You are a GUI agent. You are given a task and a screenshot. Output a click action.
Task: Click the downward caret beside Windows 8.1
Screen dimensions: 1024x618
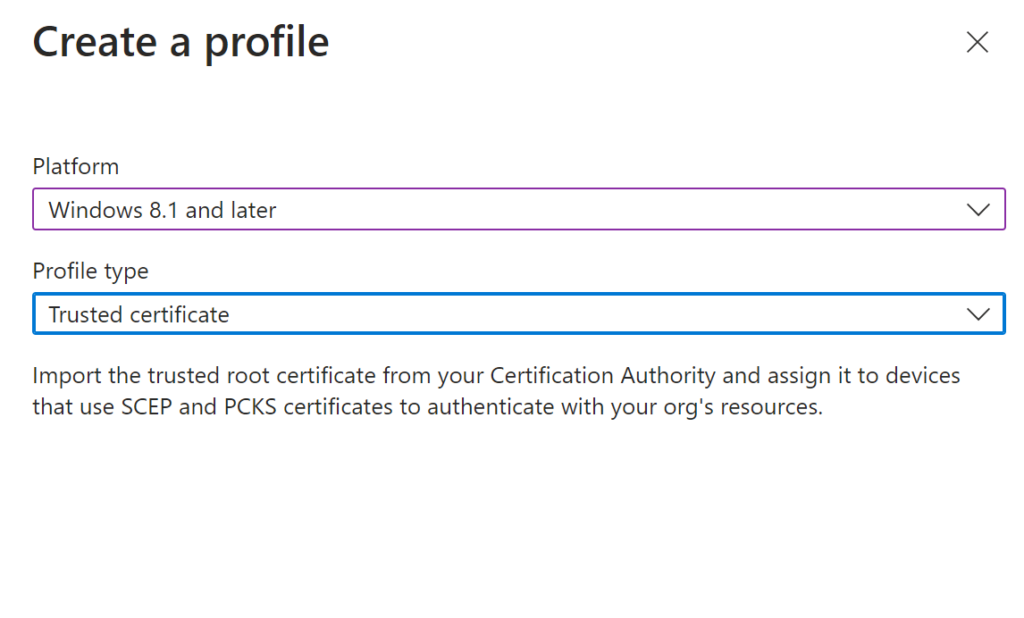978,210
